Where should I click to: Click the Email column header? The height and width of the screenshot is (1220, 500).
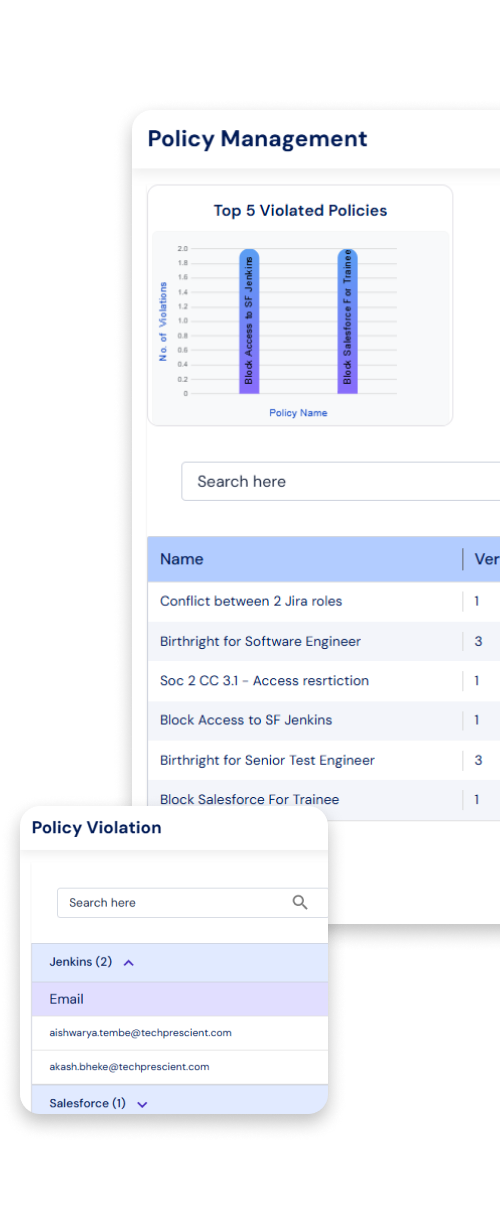pyautogui.click(x=67, y=999)
